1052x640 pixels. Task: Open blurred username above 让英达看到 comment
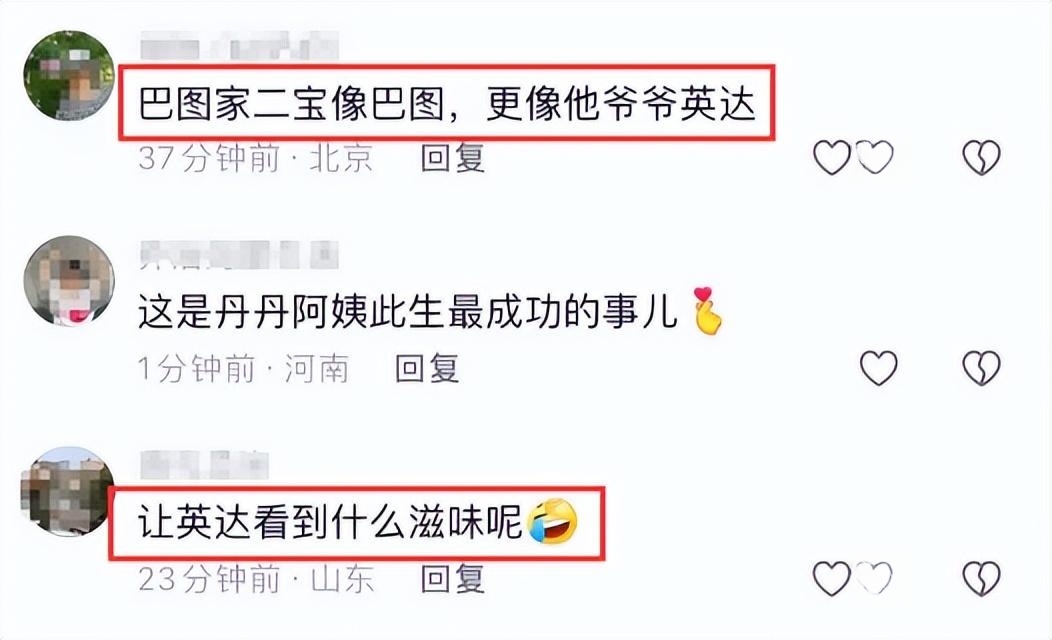204,464
